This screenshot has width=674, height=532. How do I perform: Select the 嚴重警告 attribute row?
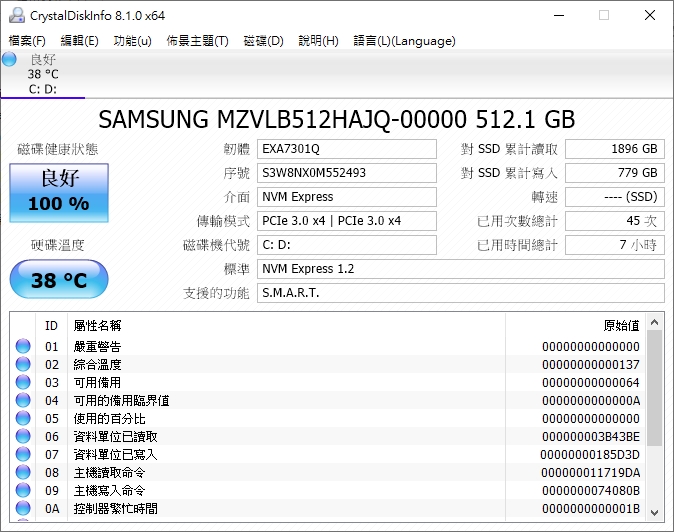pyautogui.click(x=328, y=346)
